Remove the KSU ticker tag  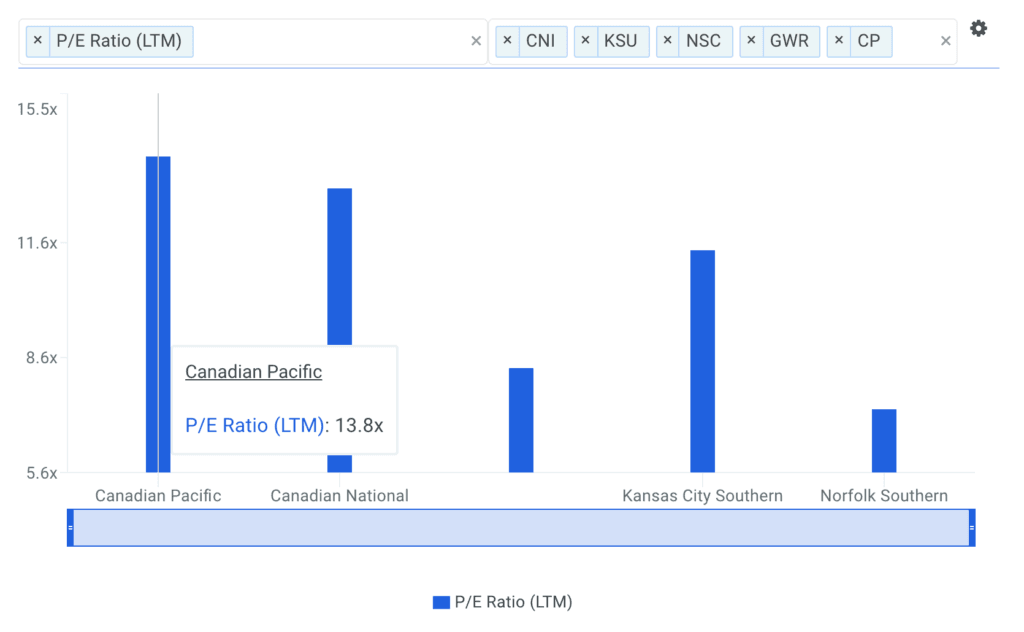pyautogui.click(x=586, y=41)
